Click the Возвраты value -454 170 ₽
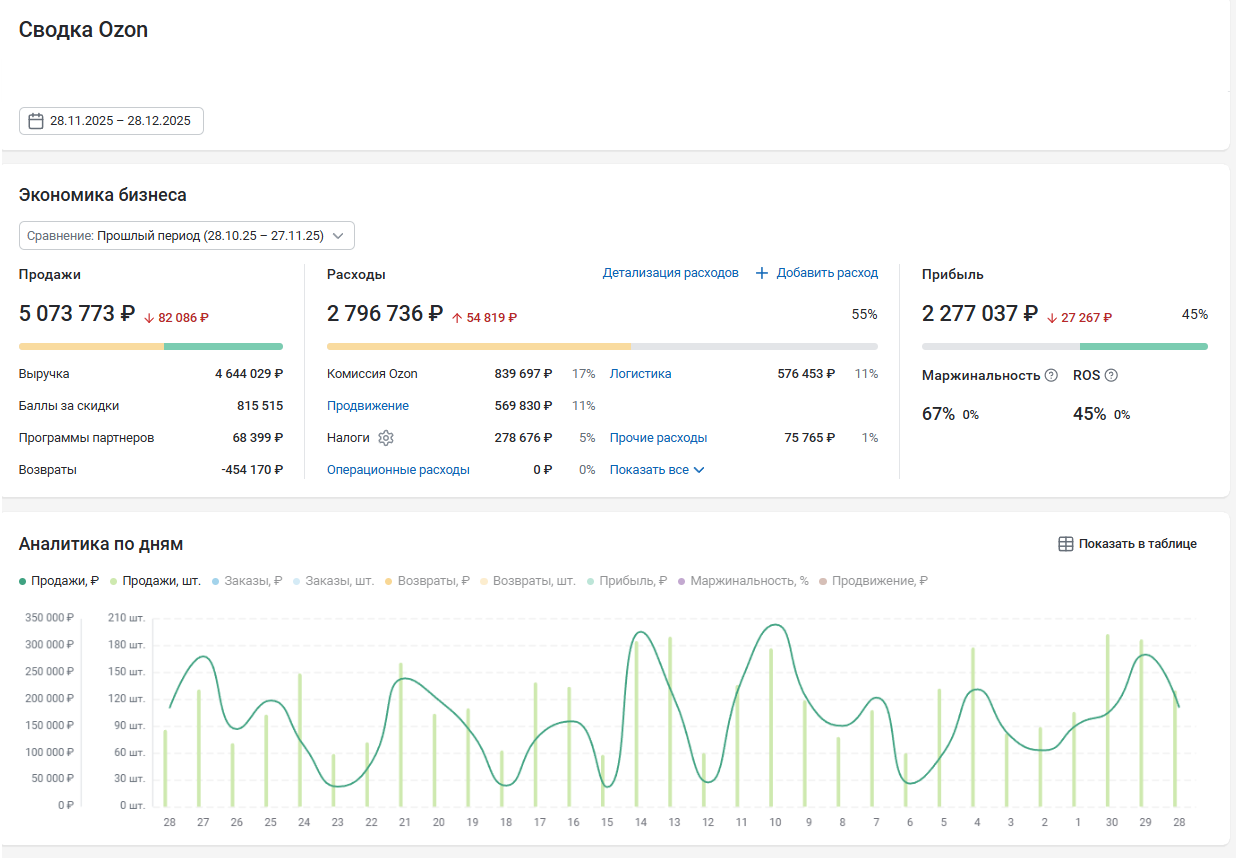Screen dimensions: 1236x858 (252, 470)
